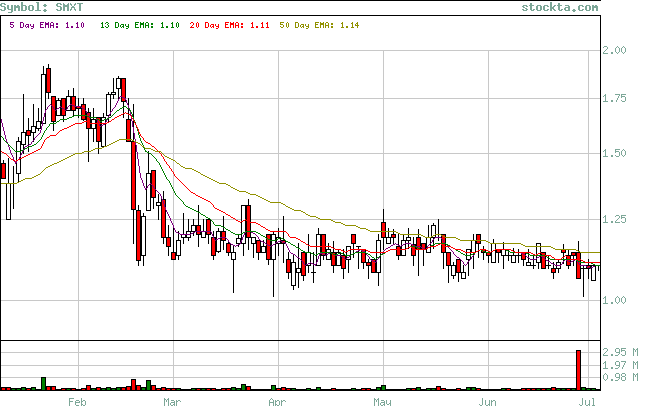Image resolution: width=655 pixels, height=406 pixels.
Task: Click the Jun month label
Action: (x=487, y=401)
